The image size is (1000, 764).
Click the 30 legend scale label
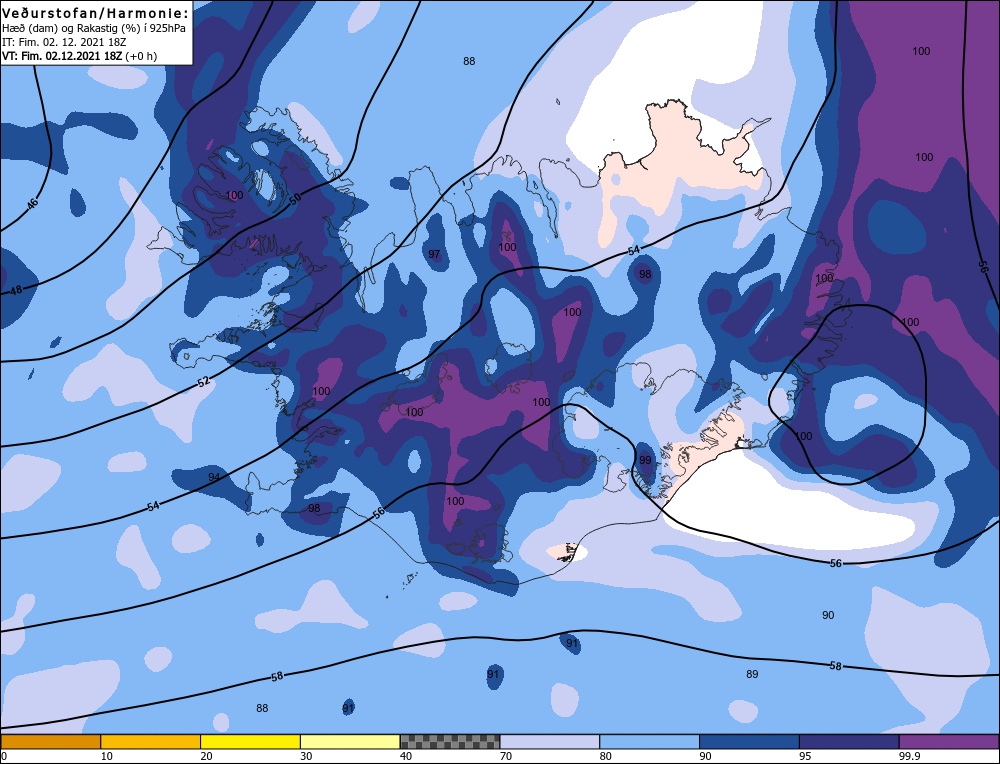(306, 756)
